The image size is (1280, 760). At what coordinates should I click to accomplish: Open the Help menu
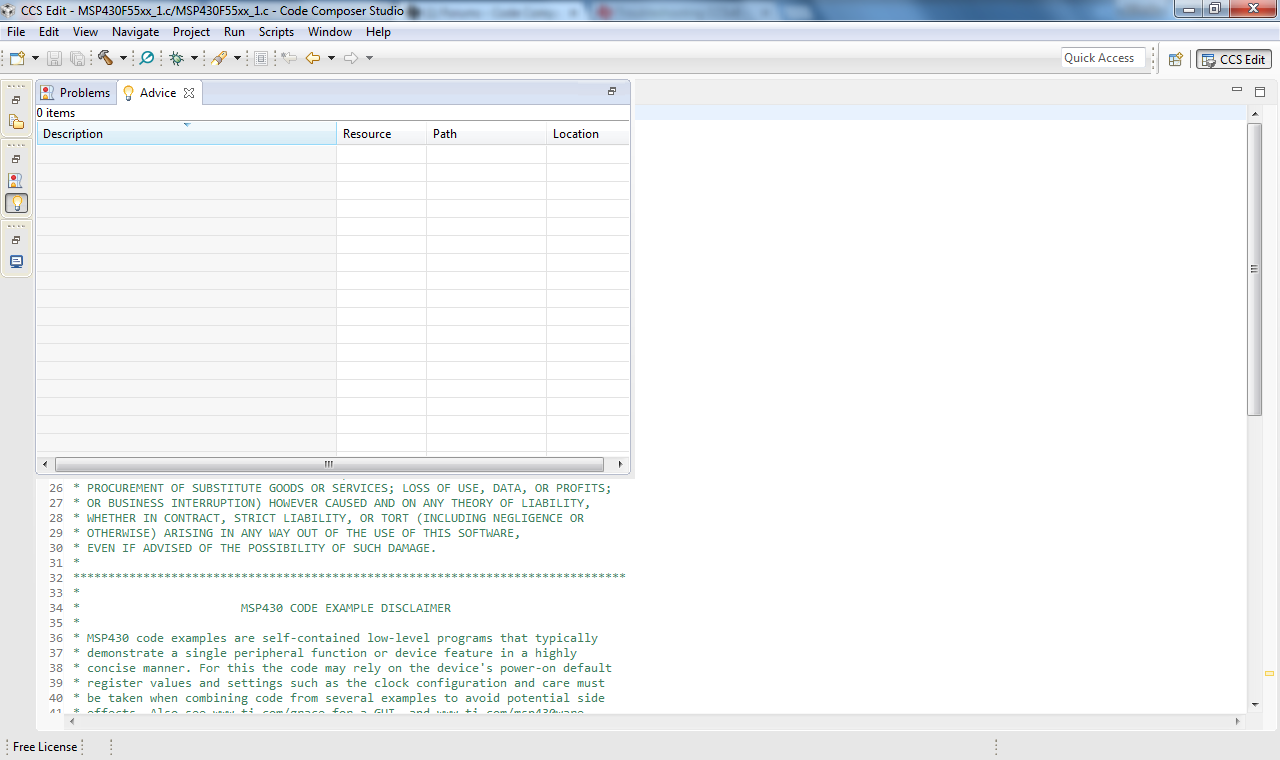(378, 32)
